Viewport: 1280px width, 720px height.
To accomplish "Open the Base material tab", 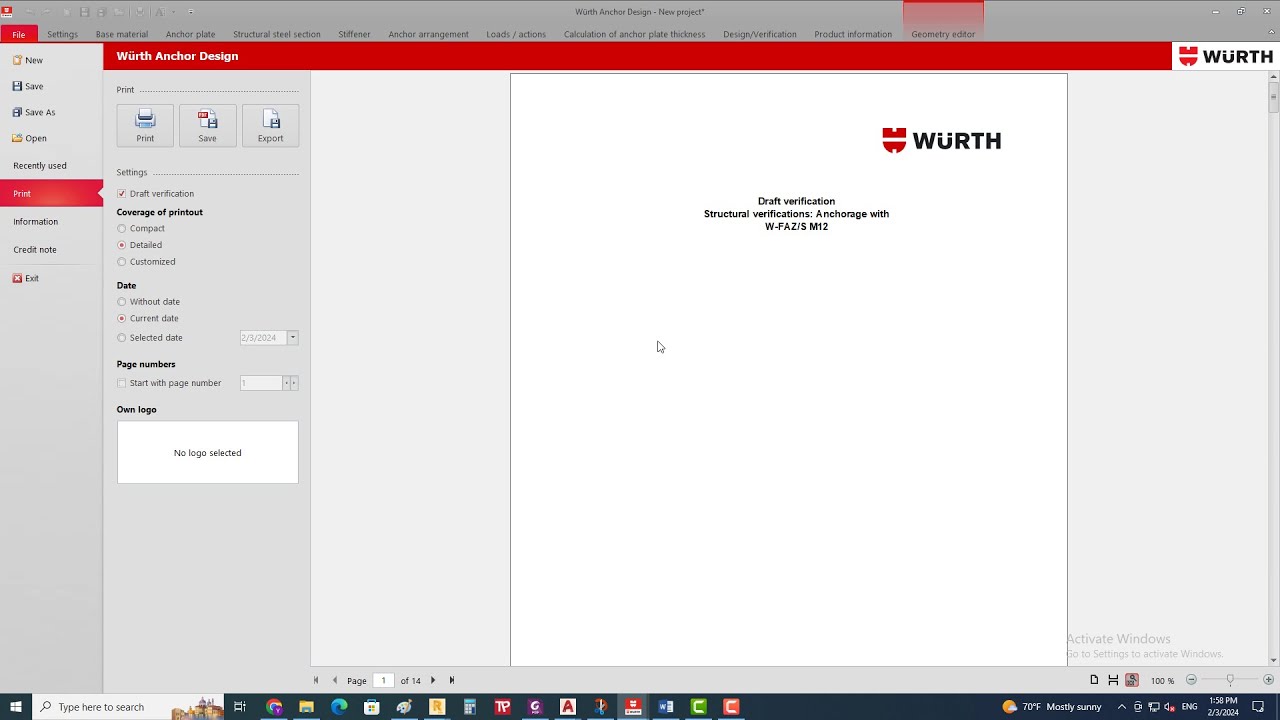I will 122,34.
